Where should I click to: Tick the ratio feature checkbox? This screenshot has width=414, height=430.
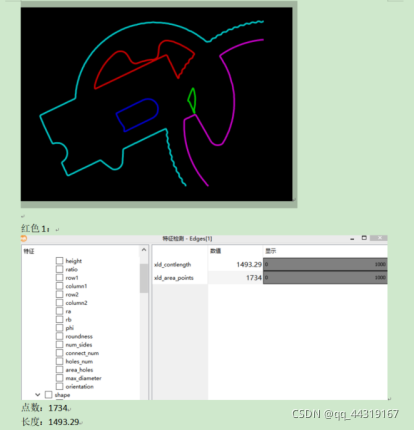coord(59,269)
